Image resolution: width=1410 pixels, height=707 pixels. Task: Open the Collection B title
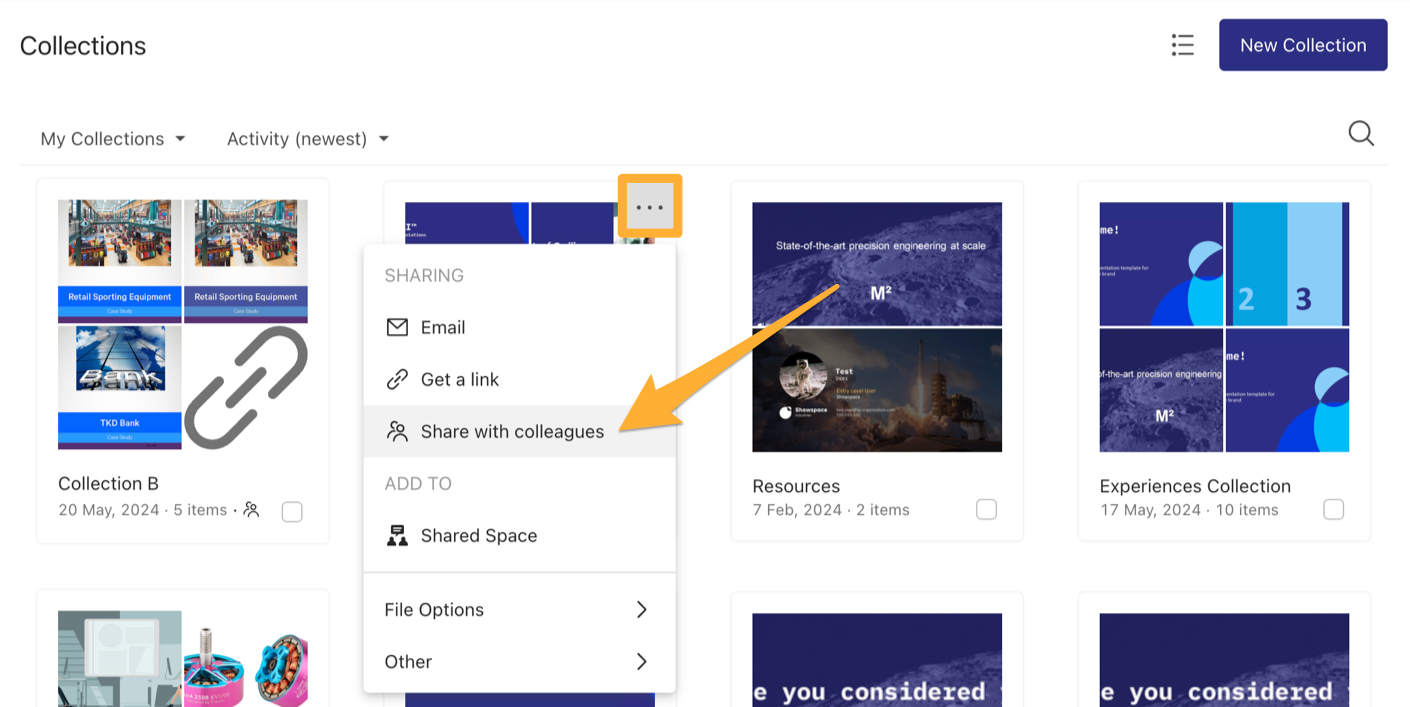click(x=108, y=483)
